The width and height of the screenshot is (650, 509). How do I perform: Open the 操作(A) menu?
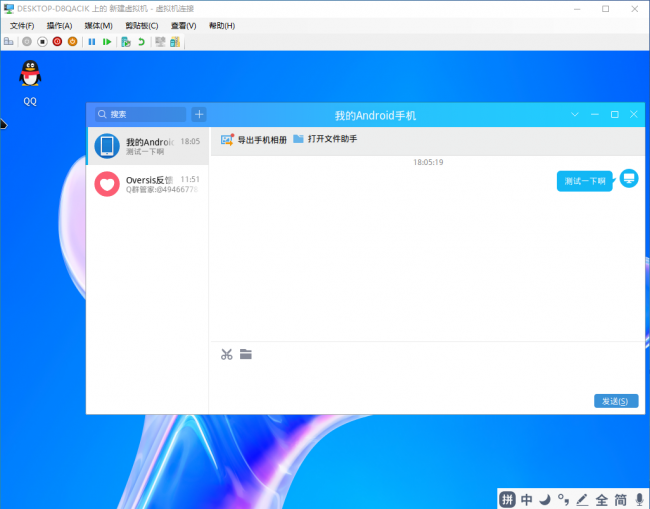[59, 26]
